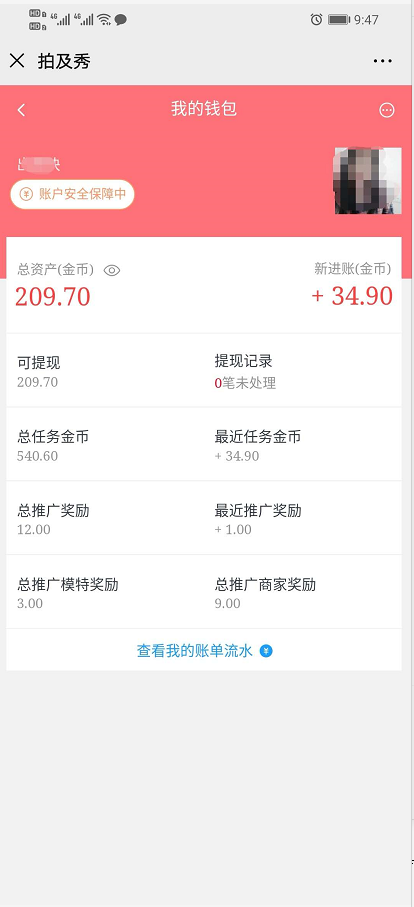Tap the 账户安全保障中 badge

click(x=72, y=194)
